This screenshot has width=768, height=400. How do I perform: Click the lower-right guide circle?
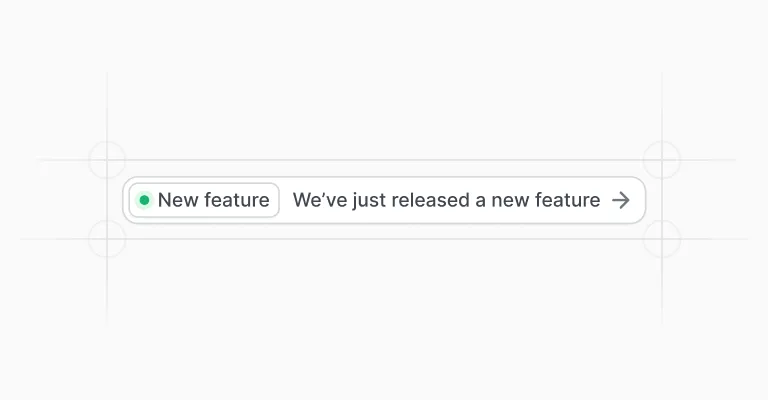(x=662, y=239)
